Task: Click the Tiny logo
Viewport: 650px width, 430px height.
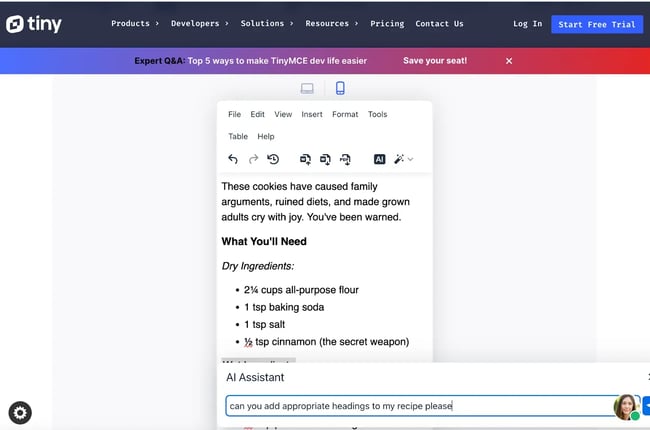Action: (x=34, y=24)
